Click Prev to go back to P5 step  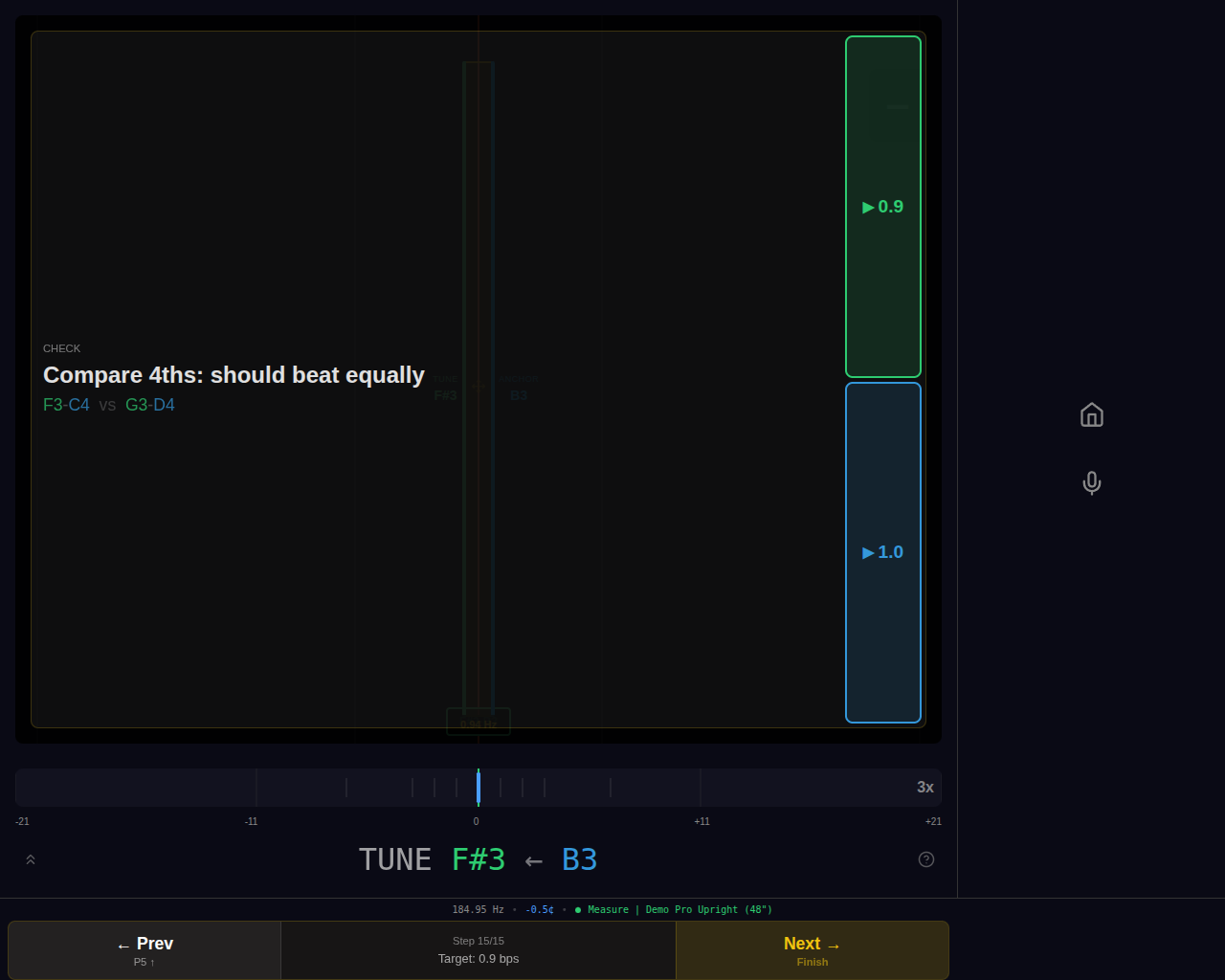(144, 949)
